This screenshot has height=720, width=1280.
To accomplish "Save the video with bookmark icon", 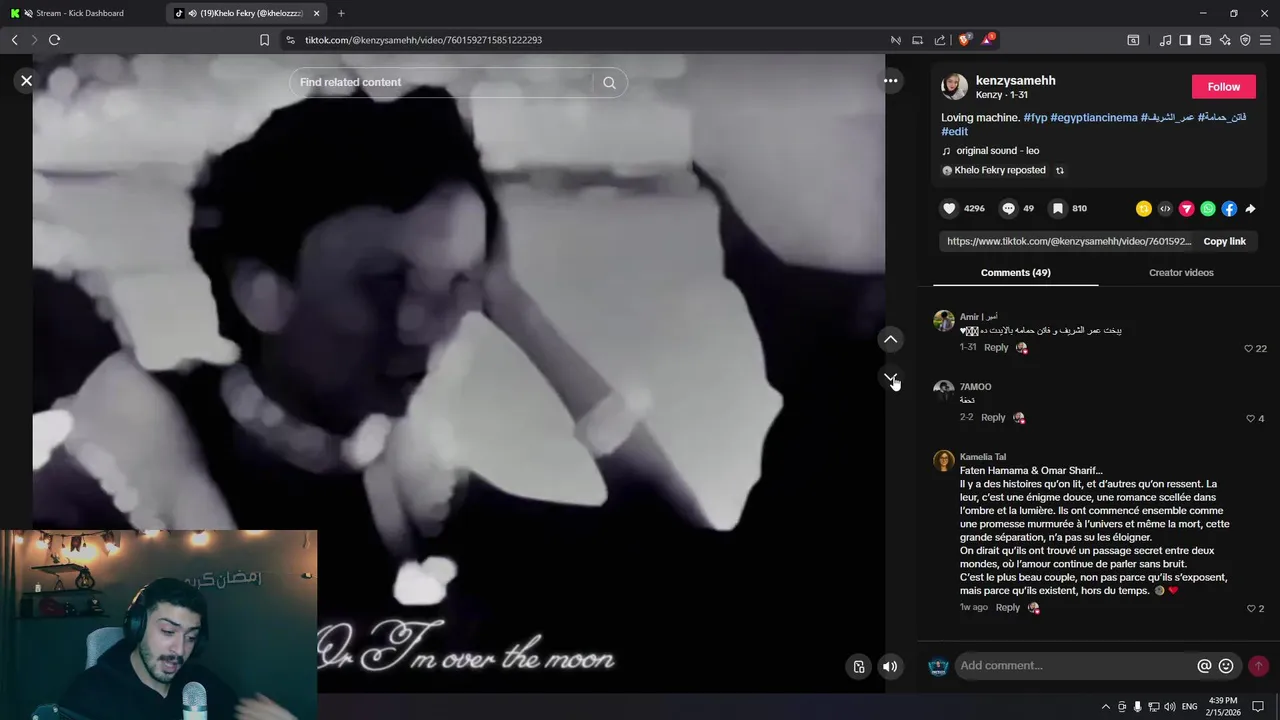I will (x=1057, y=208).
